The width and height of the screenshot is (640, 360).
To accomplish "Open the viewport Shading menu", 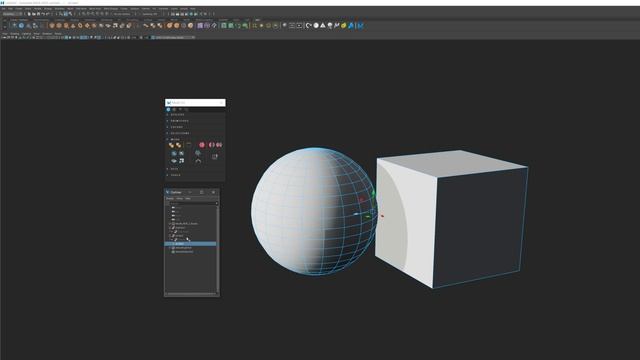I will click(x=14, y=33).
